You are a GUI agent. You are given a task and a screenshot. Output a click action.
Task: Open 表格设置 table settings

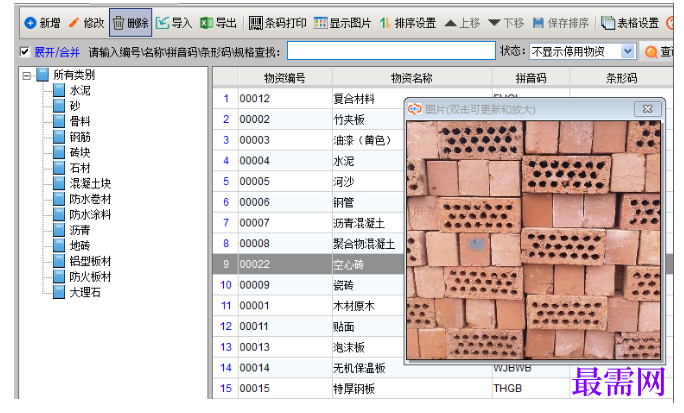(x=630, y=23)
